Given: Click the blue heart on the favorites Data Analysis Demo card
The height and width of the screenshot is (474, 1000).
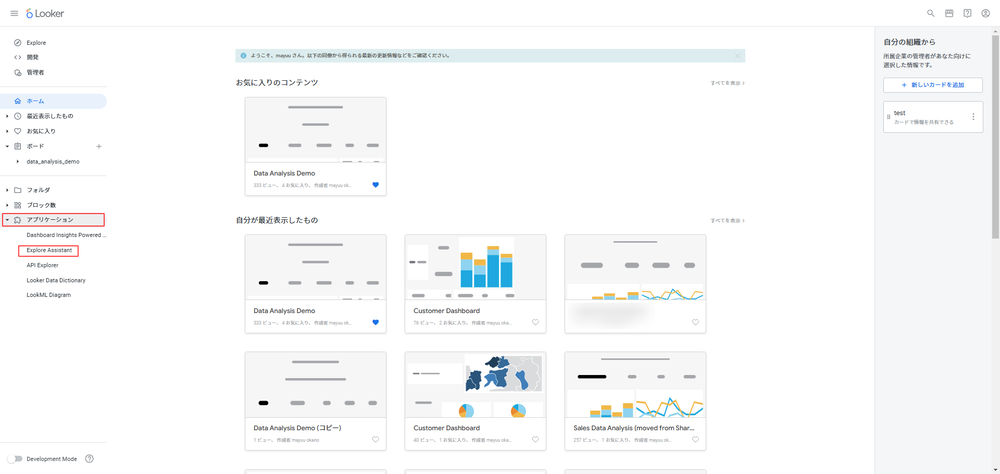Looking at the screenshot, I should click(375, 184).
